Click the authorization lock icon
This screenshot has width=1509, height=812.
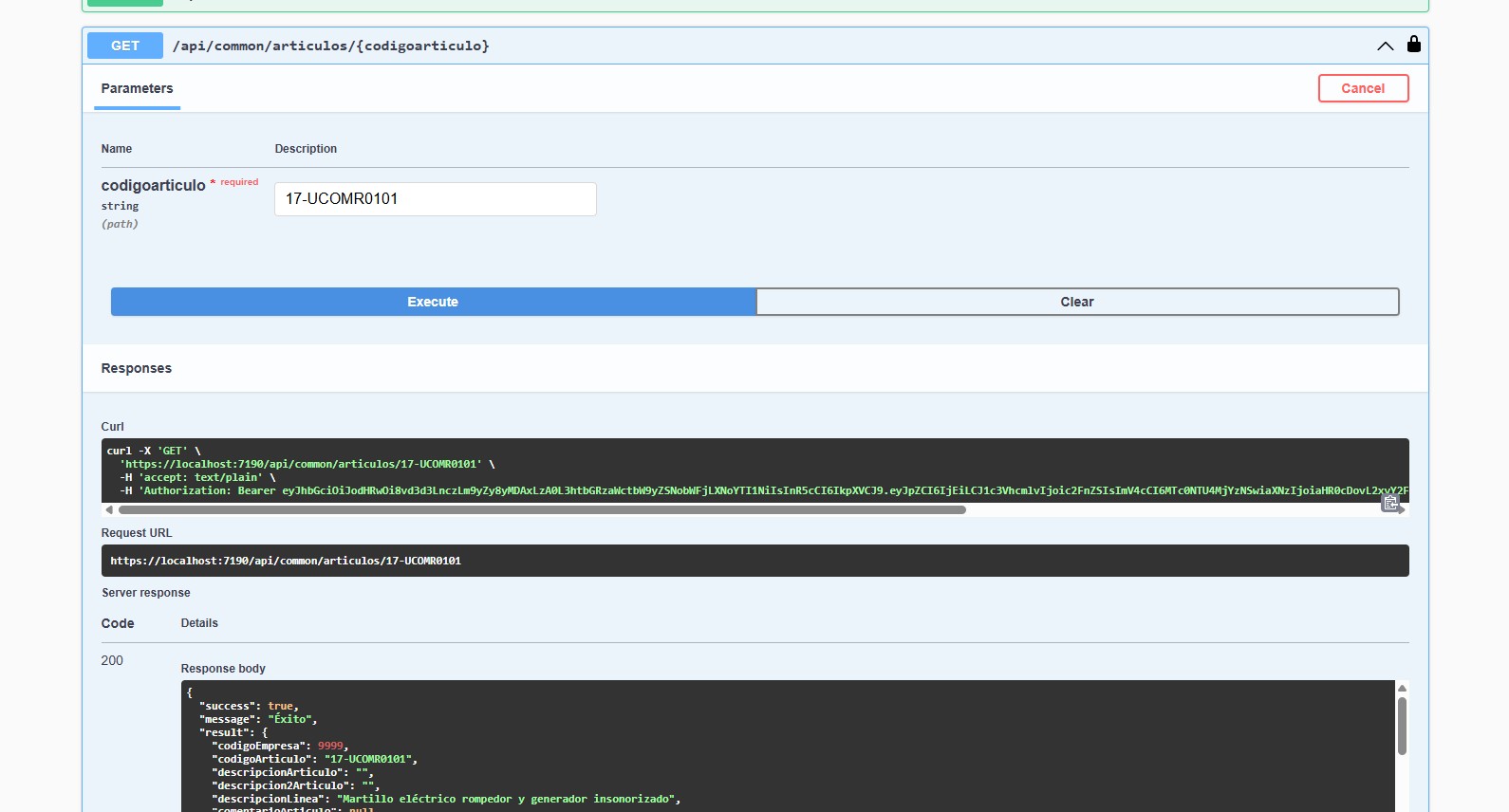1413,44
